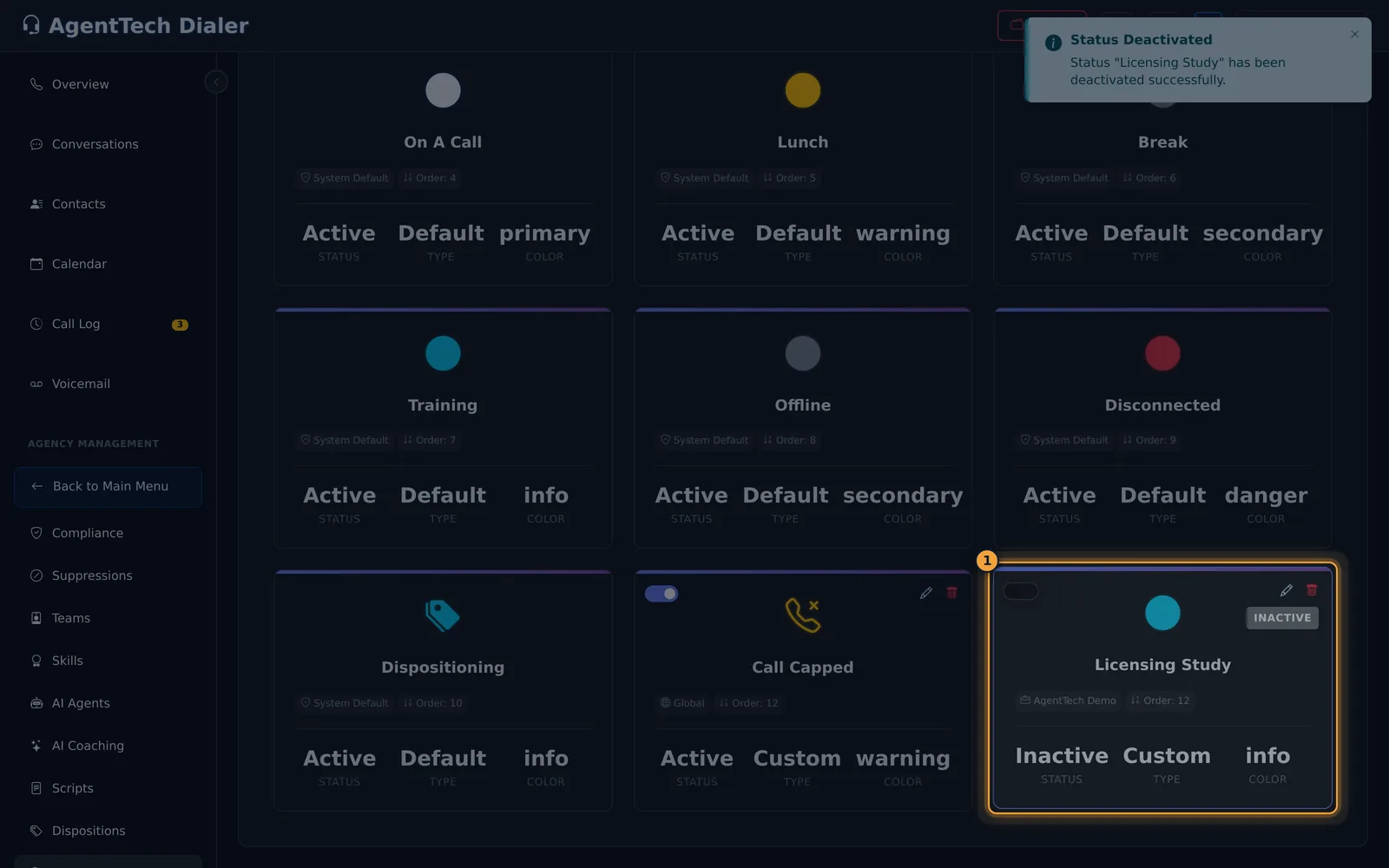The image size is (1389, 868).
Task: Click "Order: 4" on the On A Call card
Action: coord(430,178)
